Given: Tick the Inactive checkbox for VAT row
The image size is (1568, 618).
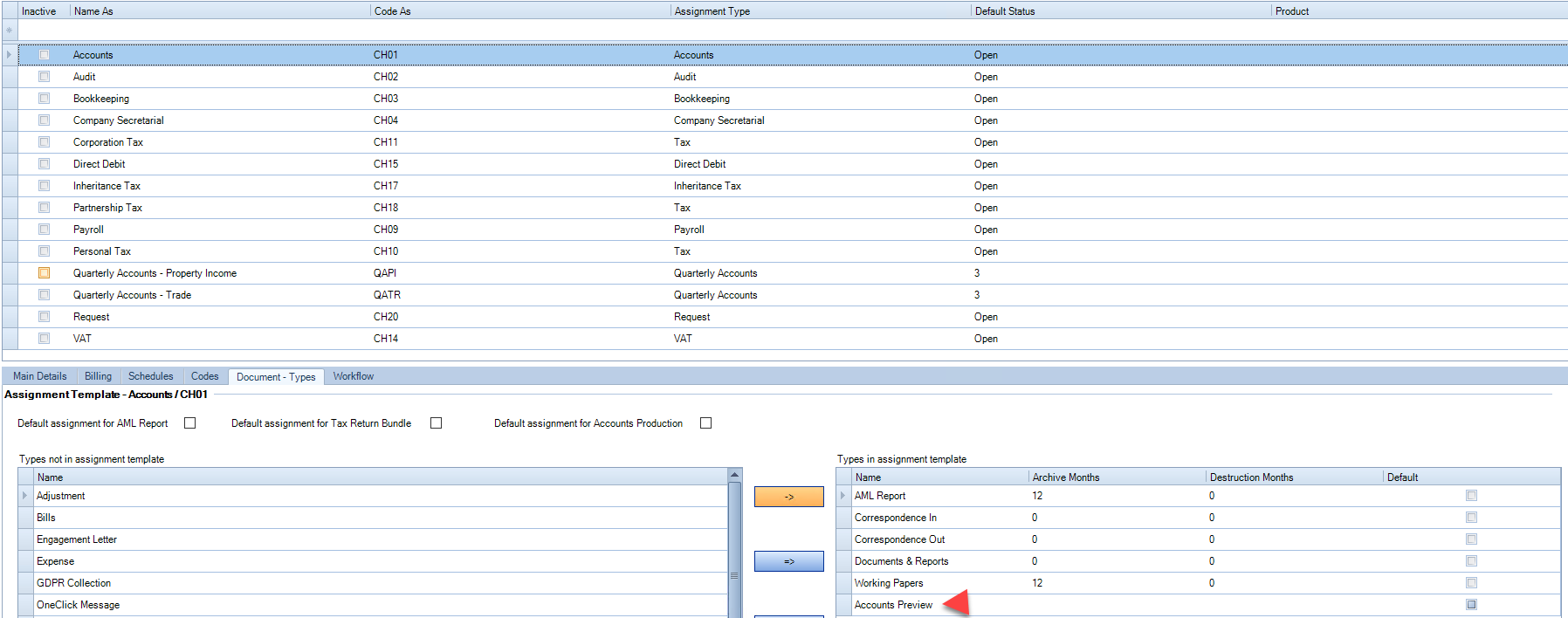Looking at the screenshot, I should click(x=44, y=339).
